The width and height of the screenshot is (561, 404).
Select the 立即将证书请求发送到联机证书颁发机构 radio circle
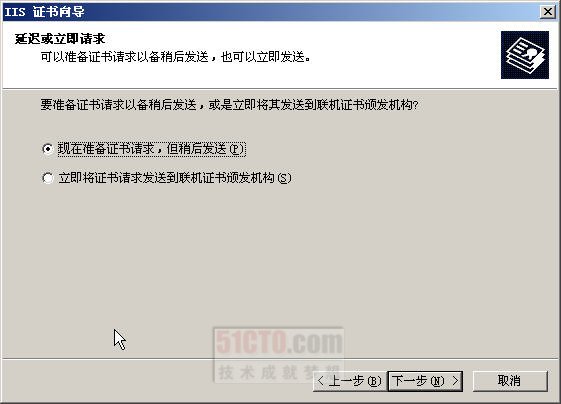[48, 178]
